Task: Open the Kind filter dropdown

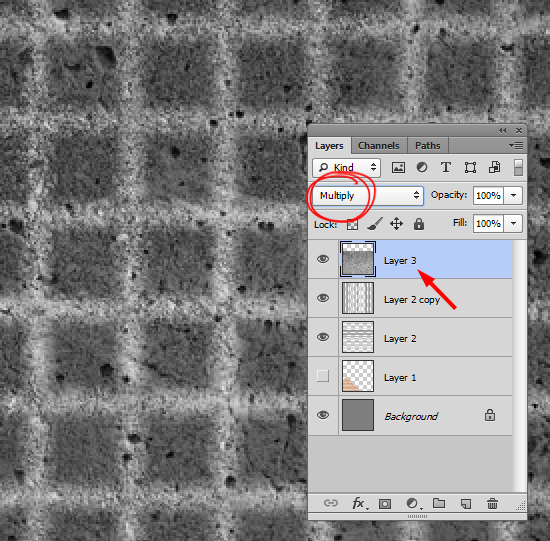Action: click(x=347, y=167)
